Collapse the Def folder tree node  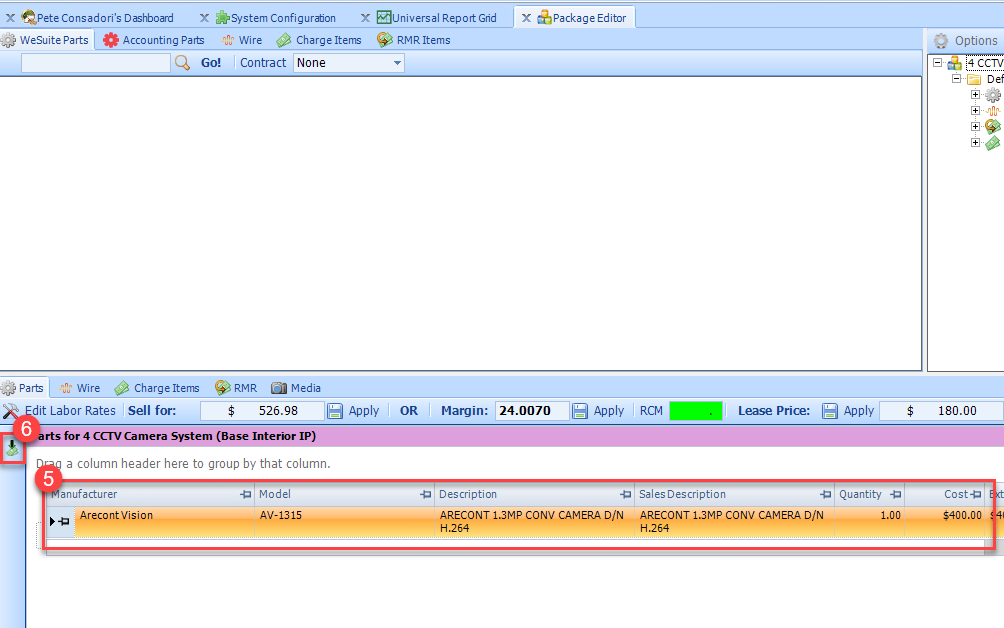tap(957, 79)
